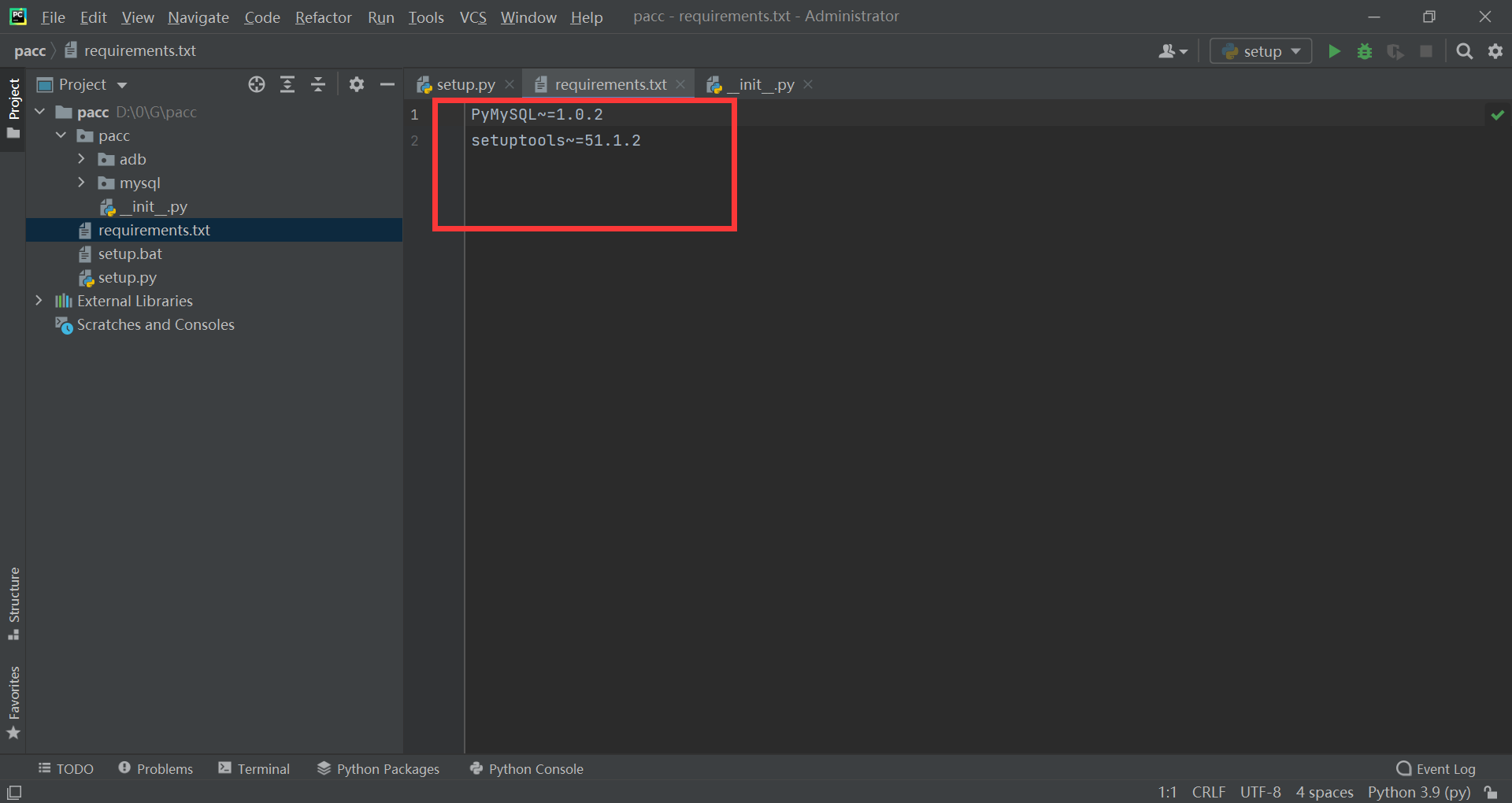Toggle the Favorites side panel
The height and width of the screenshot is (803, 1512).
point(13,701)
